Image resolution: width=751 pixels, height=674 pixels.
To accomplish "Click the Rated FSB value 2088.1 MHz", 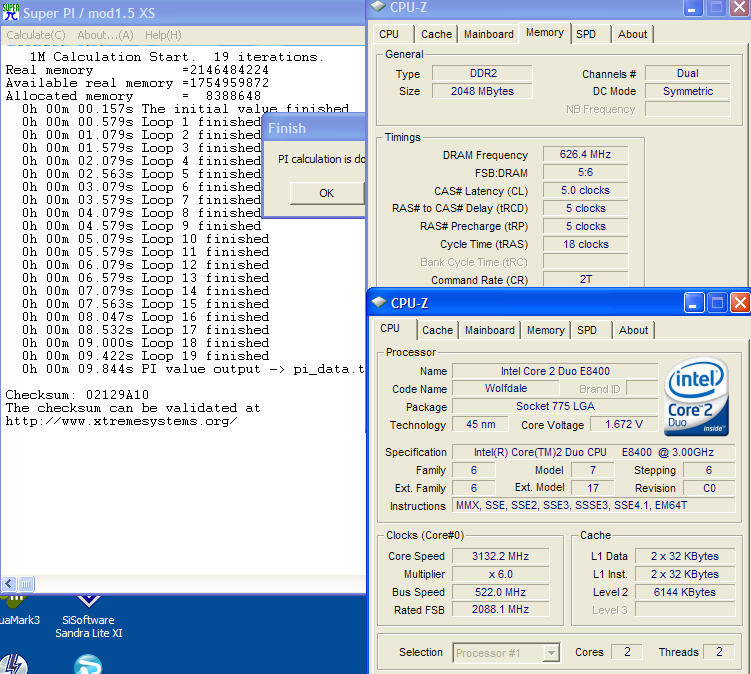I will coord(501,609).
